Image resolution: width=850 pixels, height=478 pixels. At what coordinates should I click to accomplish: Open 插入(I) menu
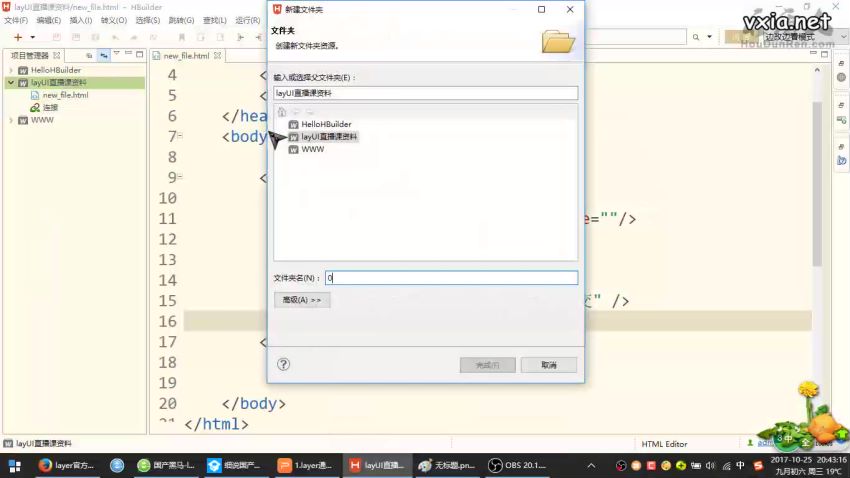[x=80, y=20]
